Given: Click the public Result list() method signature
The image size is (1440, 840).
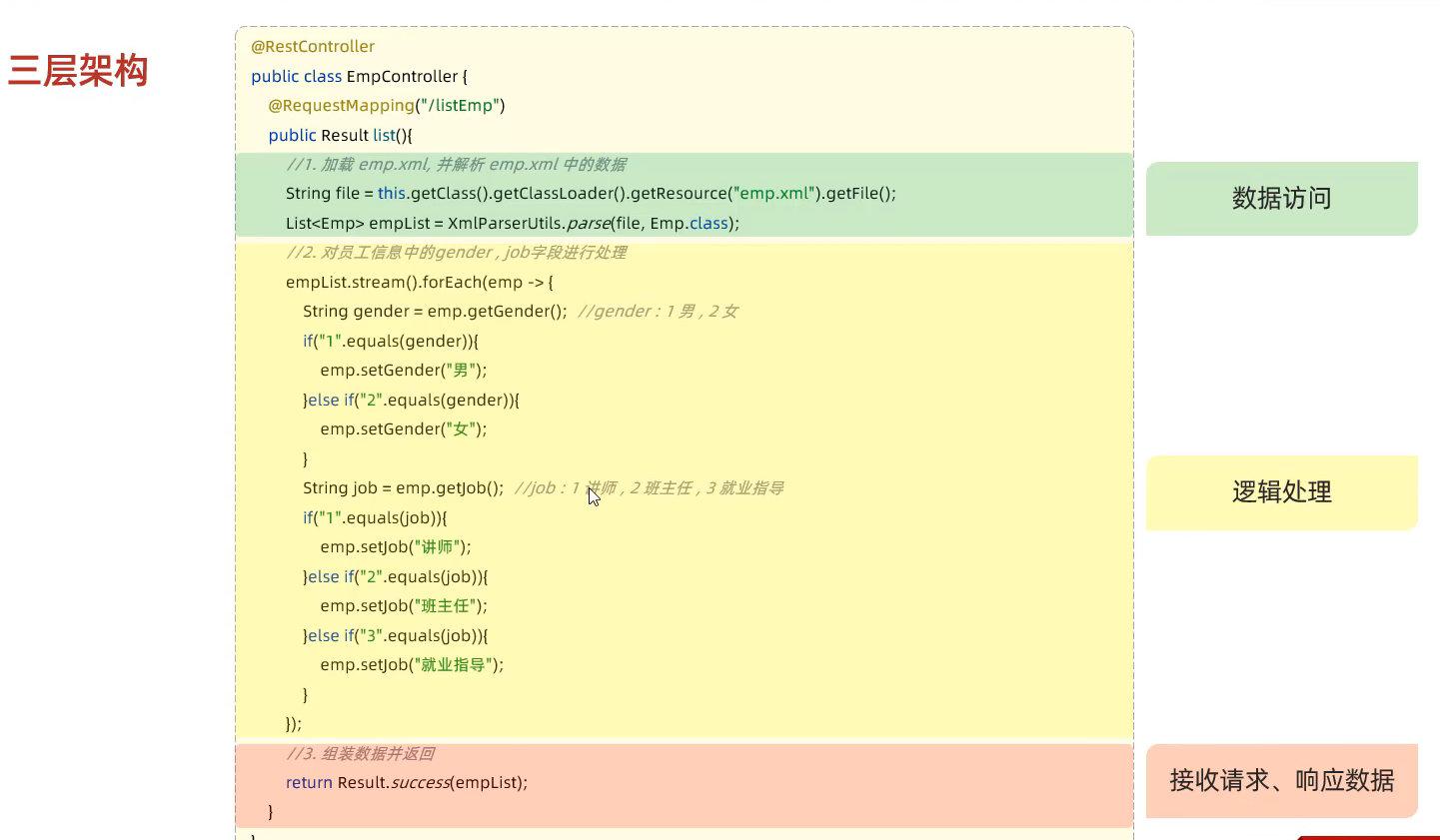Looking at the screenshot, I should [340, 136].
